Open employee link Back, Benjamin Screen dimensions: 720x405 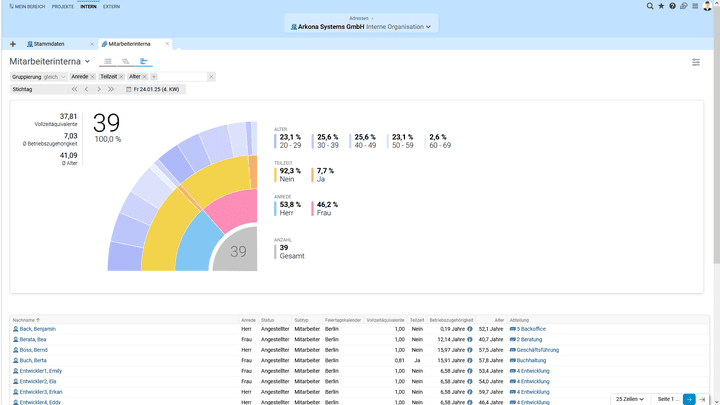(37, 329)
